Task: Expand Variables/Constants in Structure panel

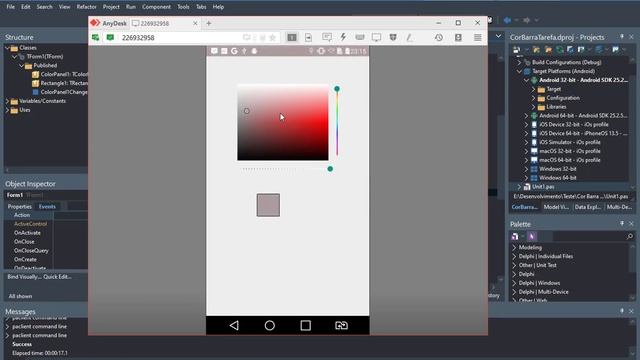Action: pyautogui.click(x=7, y=101)
